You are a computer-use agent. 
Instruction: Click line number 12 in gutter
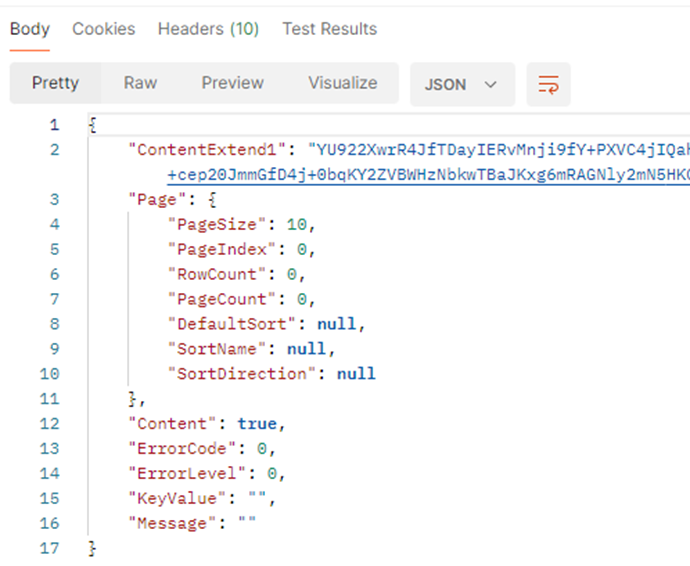point(49,424)
